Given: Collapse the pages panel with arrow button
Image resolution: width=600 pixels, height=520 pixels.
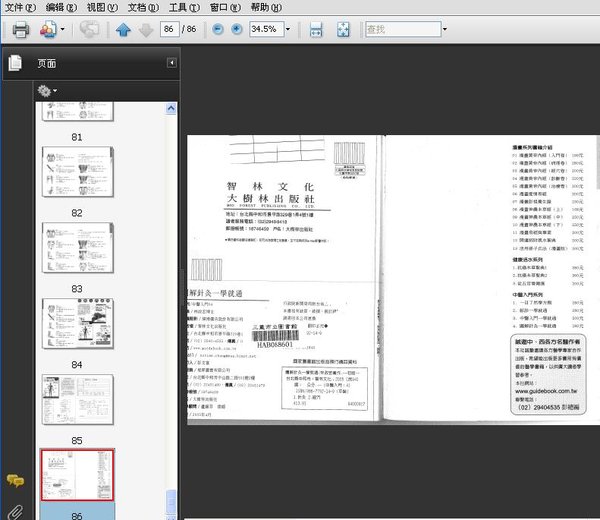Looking at the screenshot, I should [x=171, y=63].
